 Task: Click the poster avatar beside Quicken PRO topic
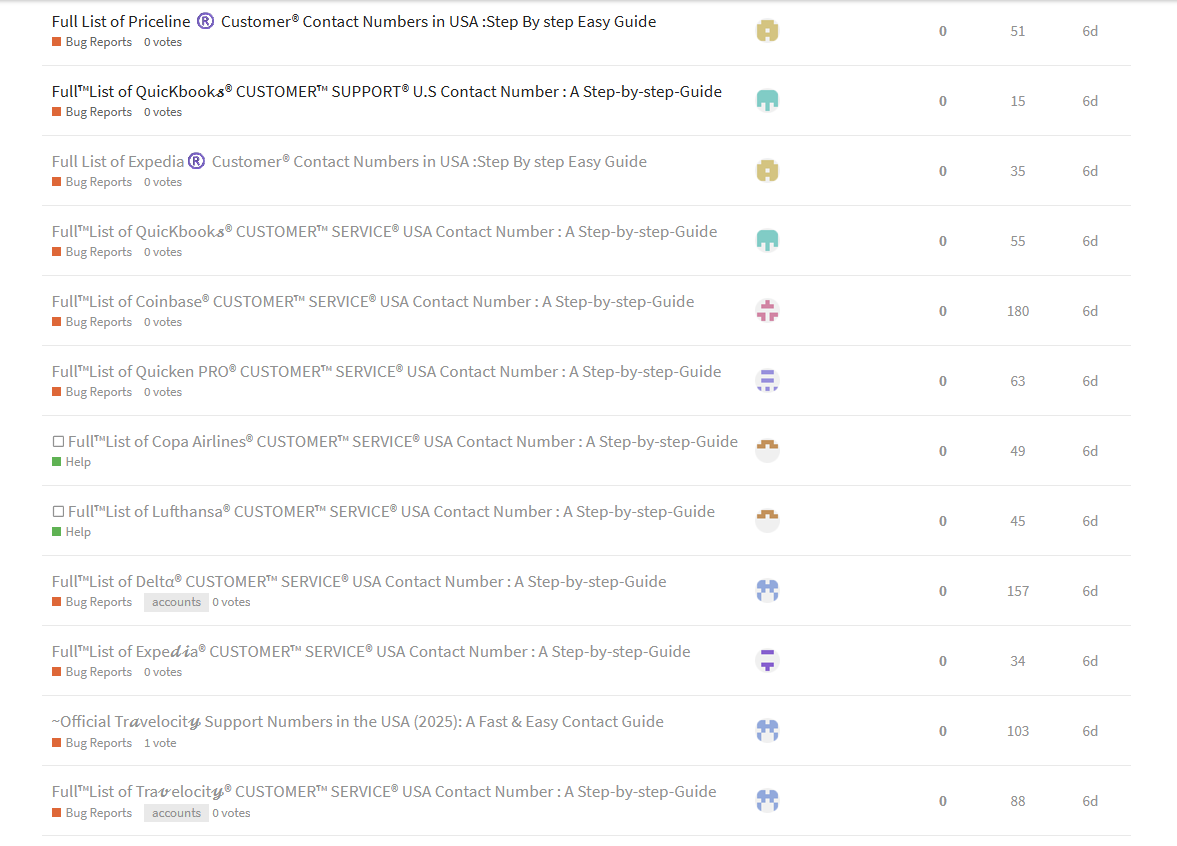pos(767,381)
